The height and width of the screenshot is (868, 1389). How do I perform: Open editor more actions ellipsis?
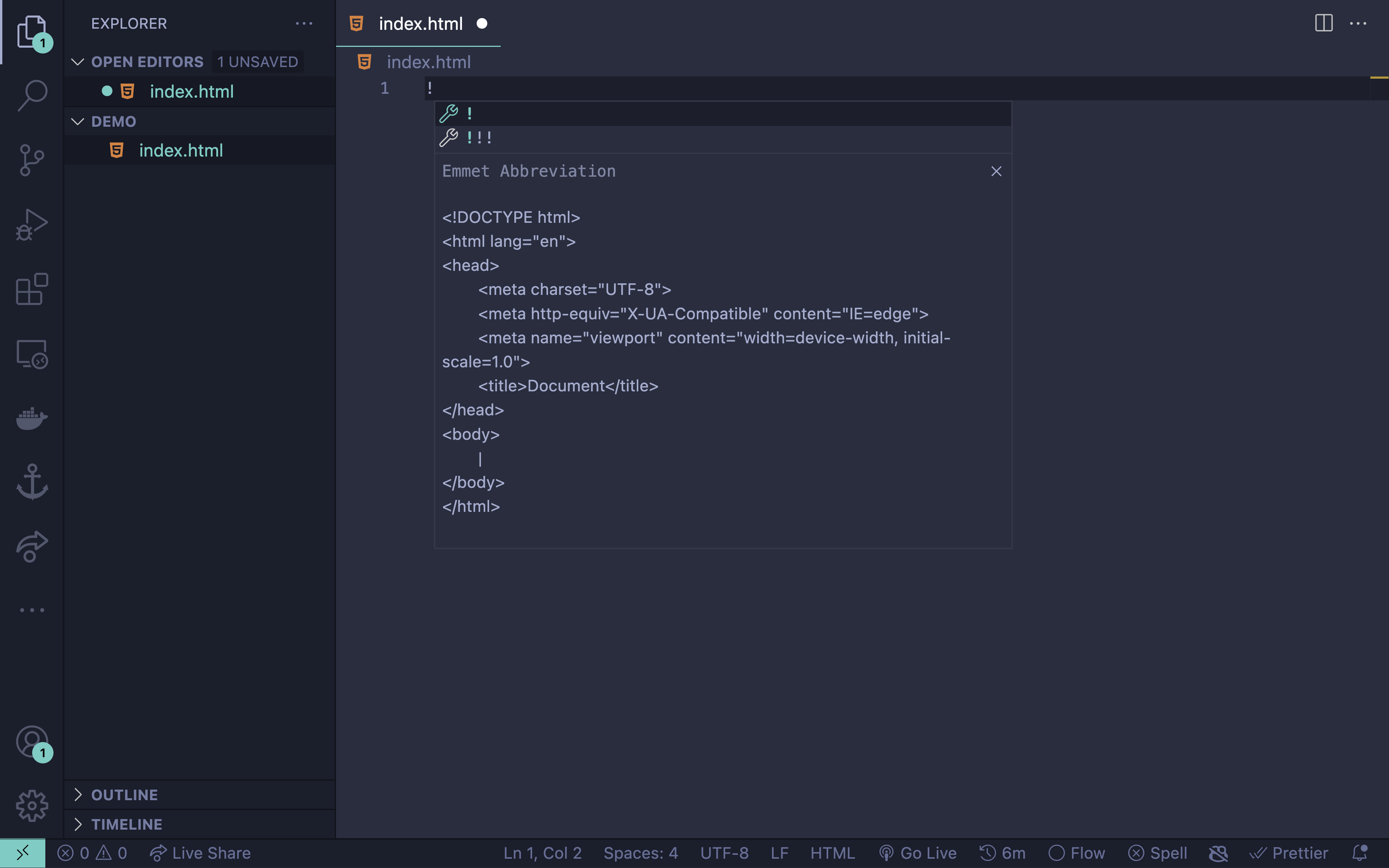coord(1358,24)
